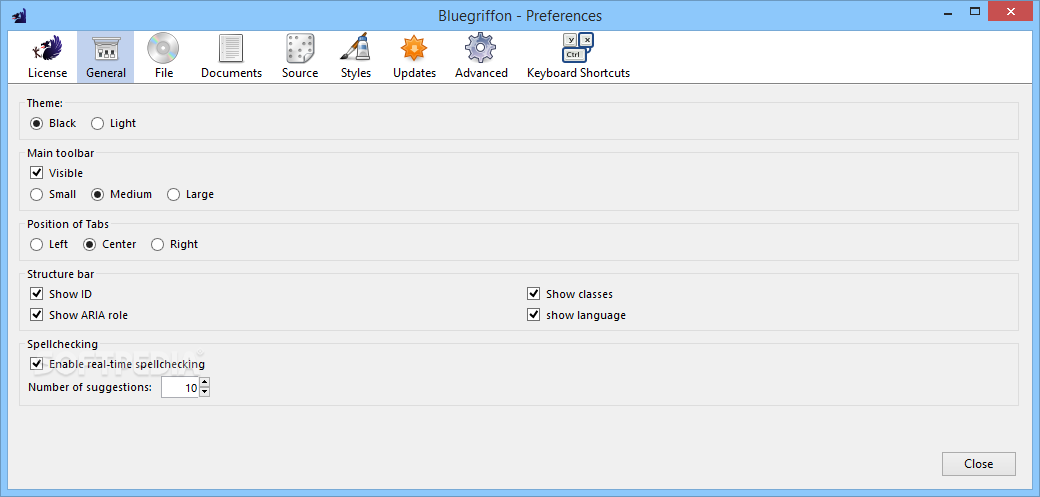
Task: Open the Documents preferences page icon
Action: click(x=231, y=48)
